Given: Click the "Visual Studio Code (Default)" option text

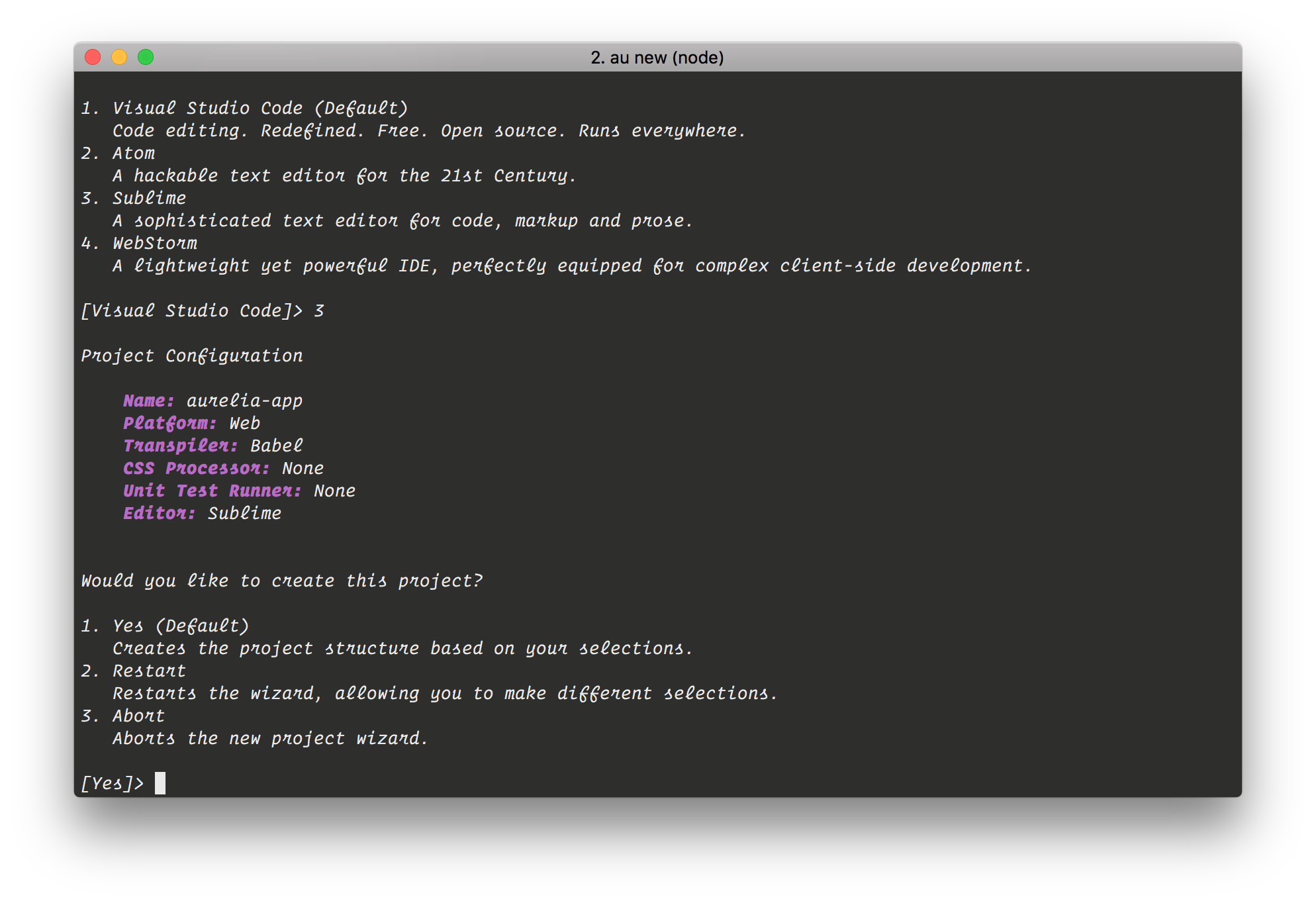Looking at the screenshot, I should pos(259,108).
